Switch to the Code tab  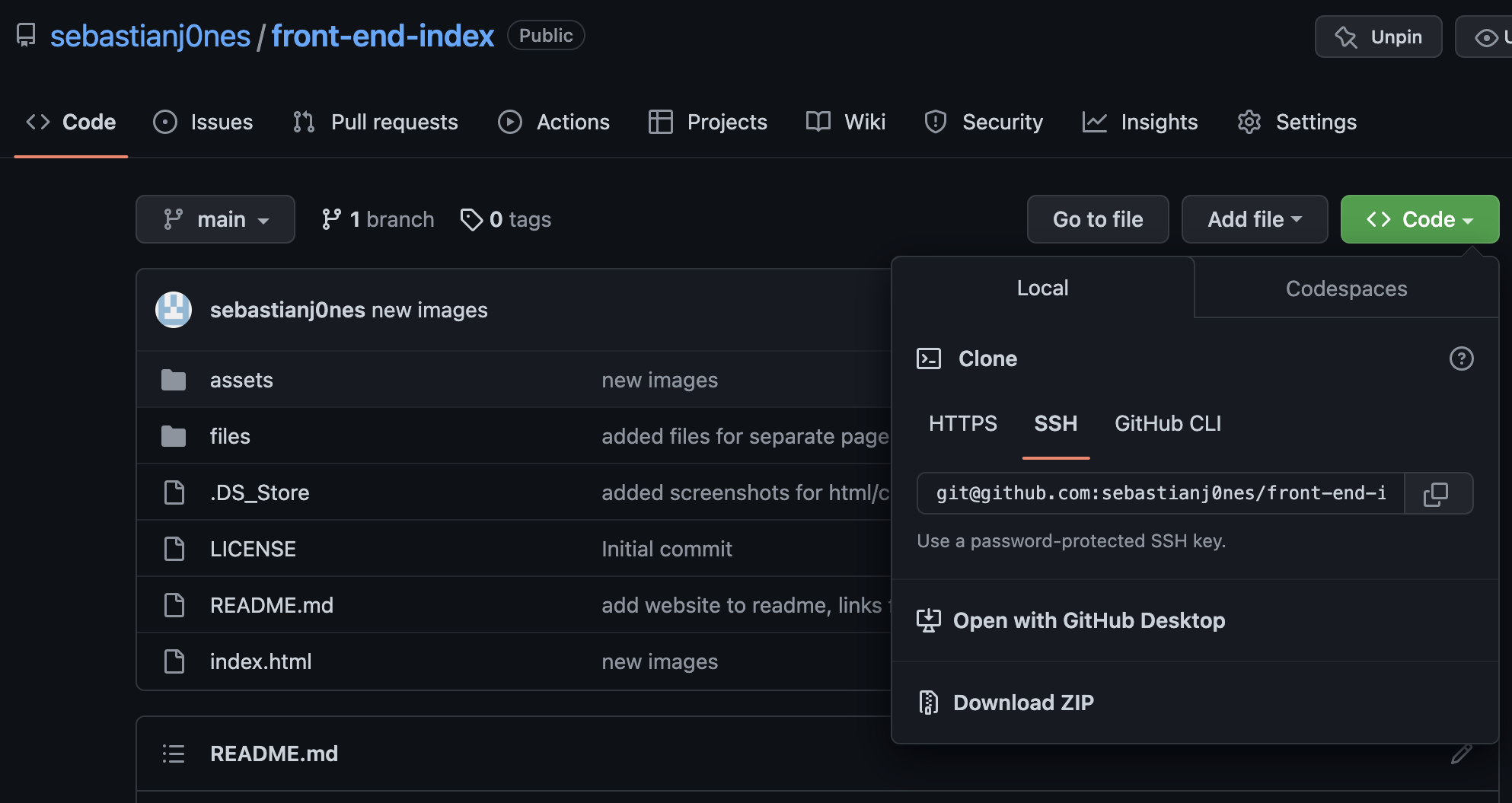[x=71, y=122]
